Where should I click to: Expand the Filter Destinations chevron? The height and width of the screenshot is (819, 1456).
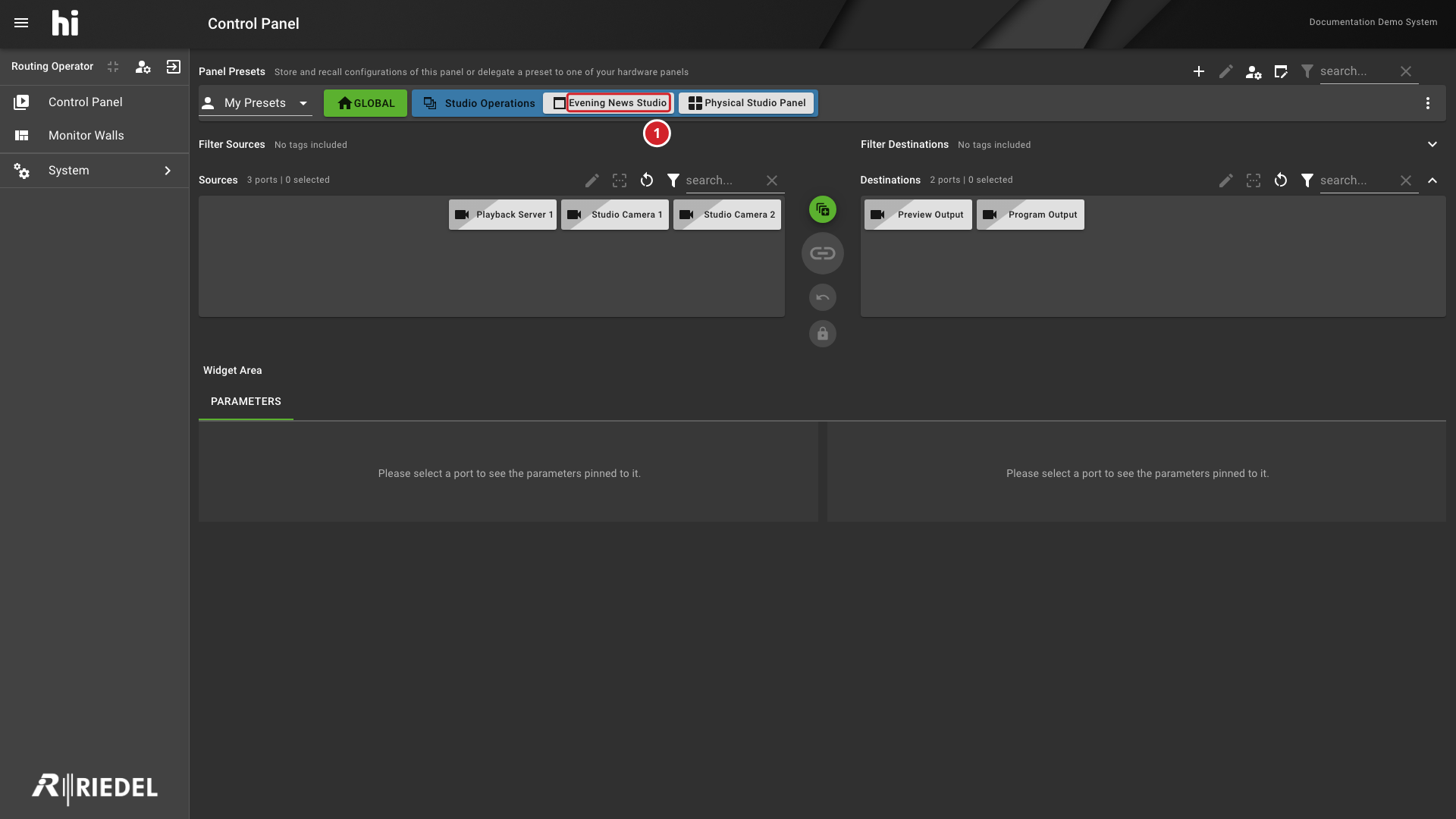click(1432, 145)
